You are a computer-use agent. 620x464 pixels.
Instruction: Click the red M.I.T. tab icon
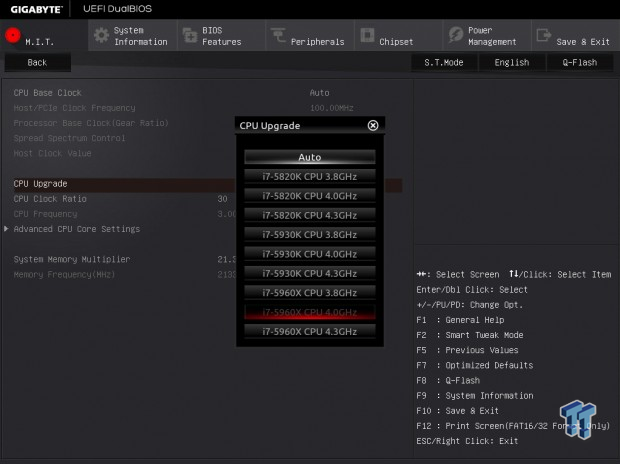13,35
